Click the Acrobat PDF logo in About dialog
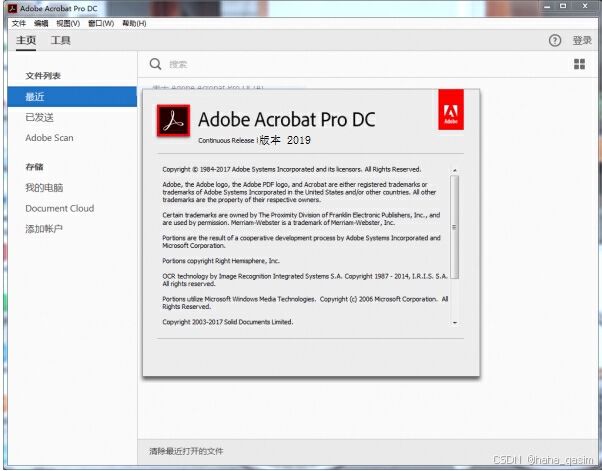The width and height of the screenshot is (602, 471). pos(173,121)
